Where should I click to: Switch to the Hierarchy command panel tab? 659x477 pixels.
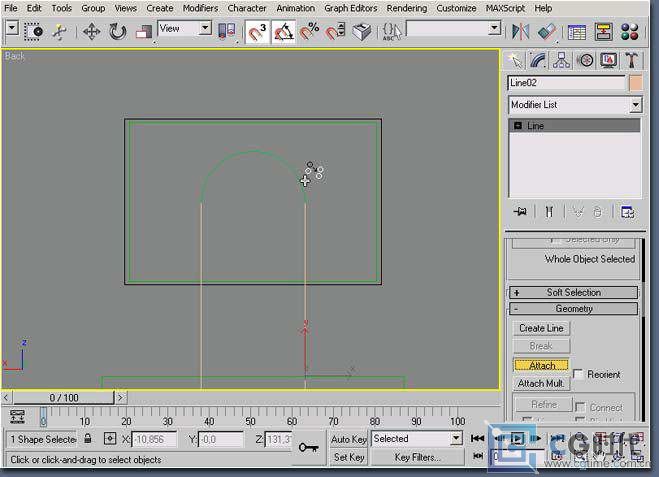[561, 60]
